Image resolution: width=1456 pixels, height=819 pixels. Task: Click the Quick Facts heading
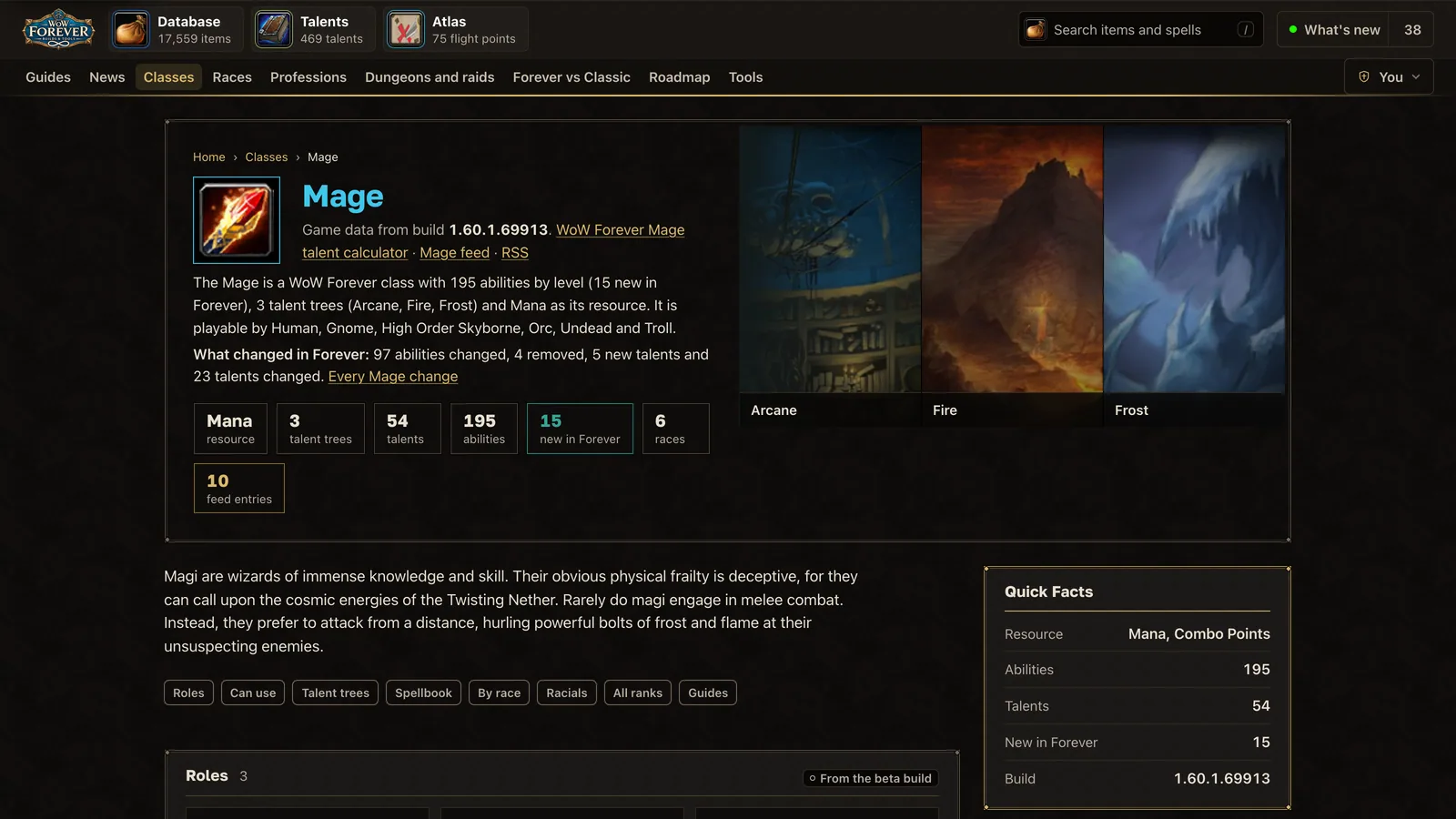coord(1048,592)
